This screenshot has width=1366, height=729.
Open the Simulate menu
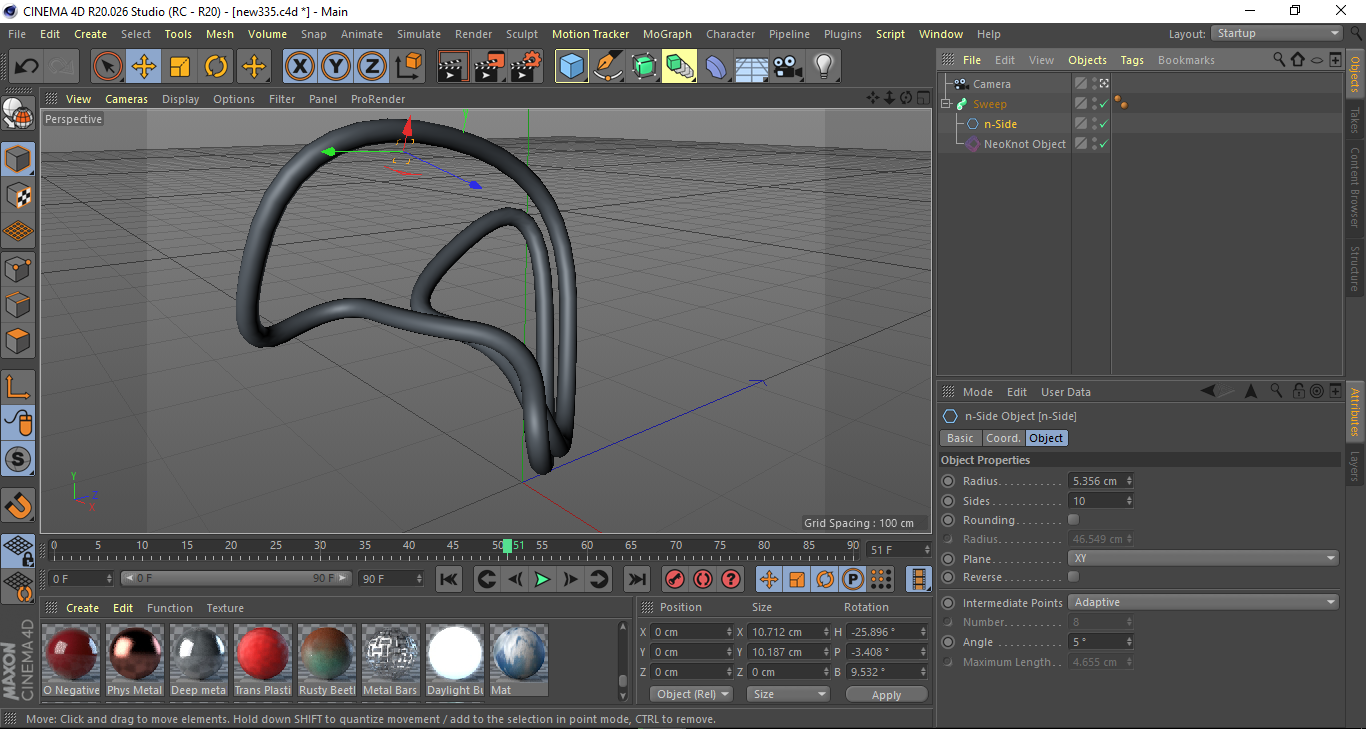[x=418, y=34]
